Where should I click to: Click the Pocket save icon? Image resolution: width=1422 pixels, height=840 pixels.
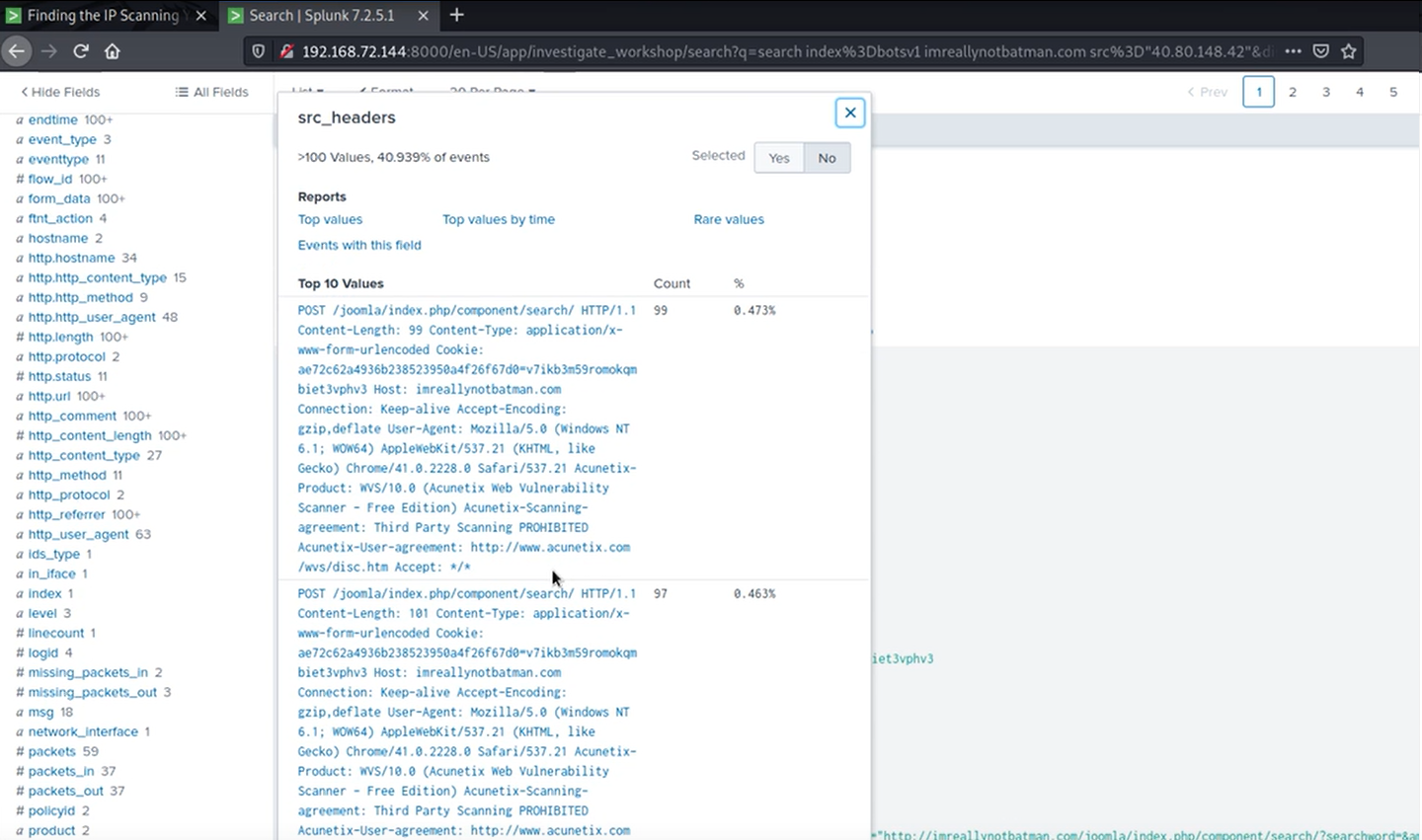tap(1321, 51)
